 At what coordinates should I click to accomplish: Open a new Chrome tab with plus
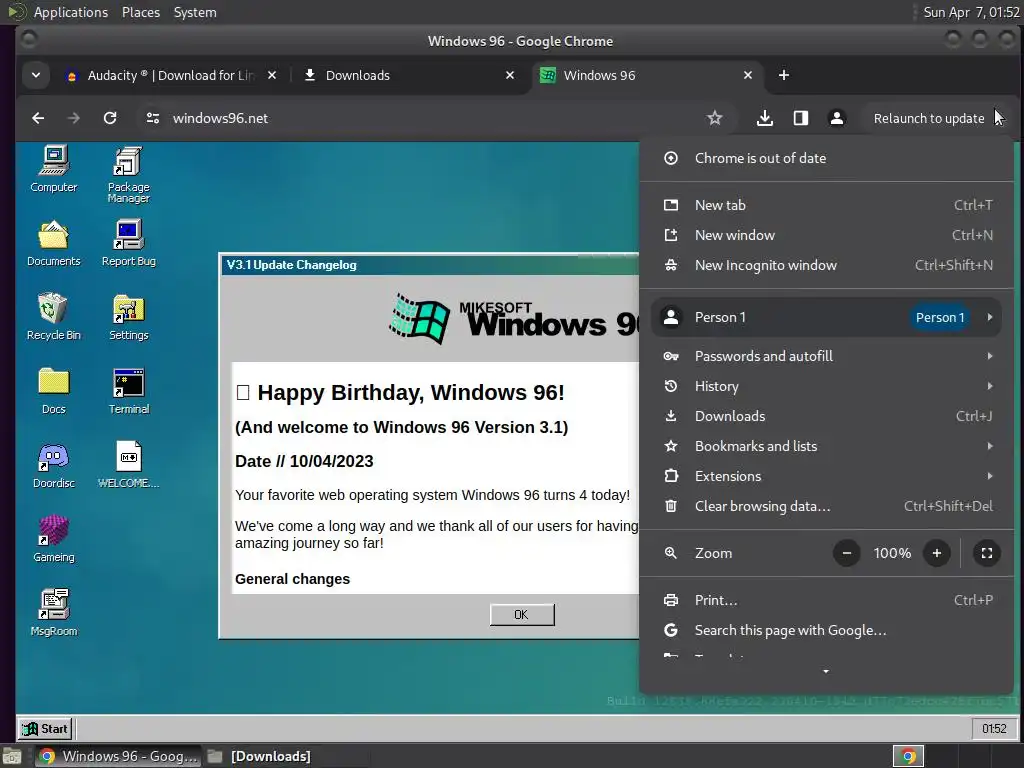(784, 75)
